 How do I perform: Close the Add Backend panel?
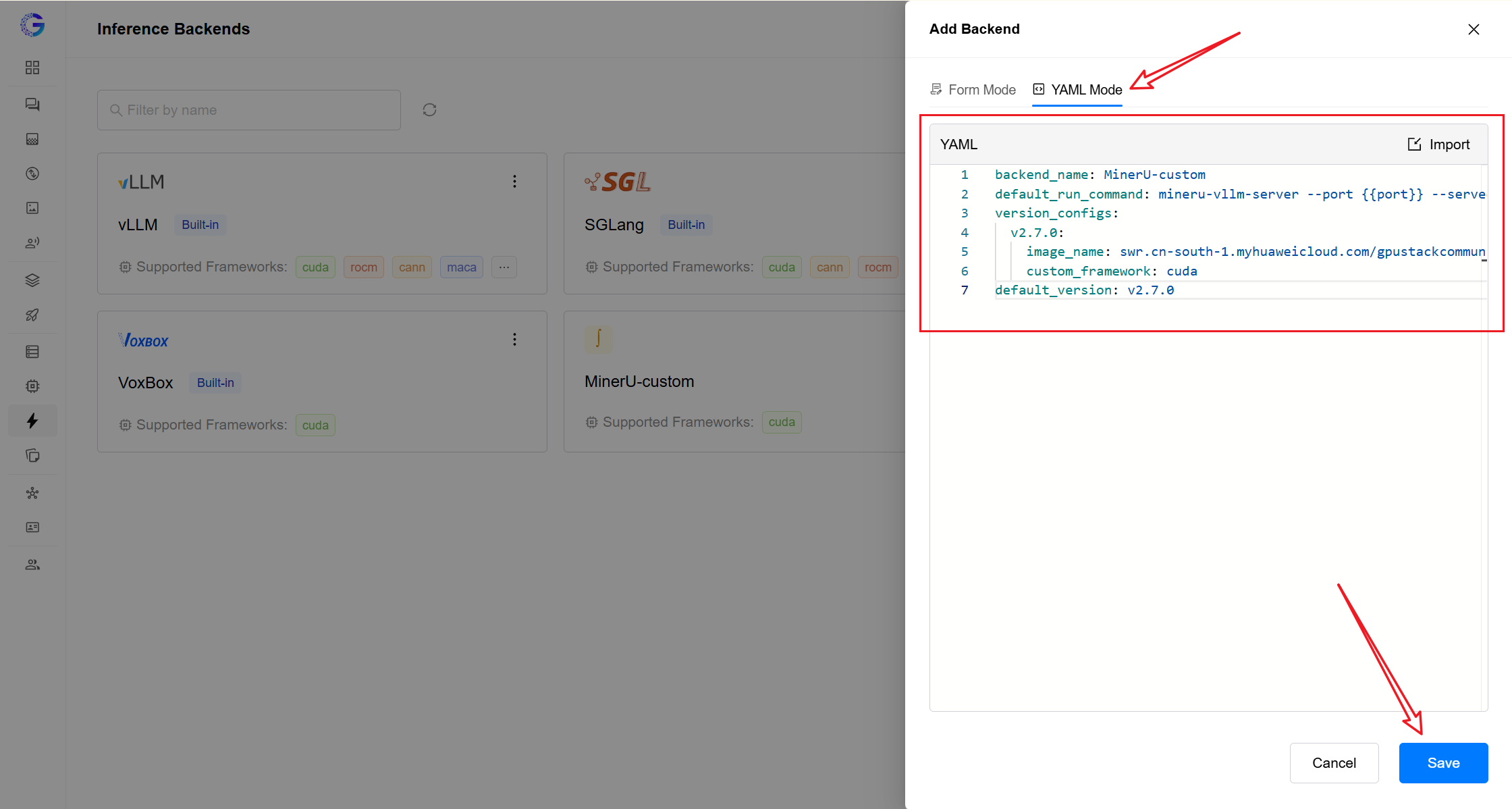(x=1474, y=29)
